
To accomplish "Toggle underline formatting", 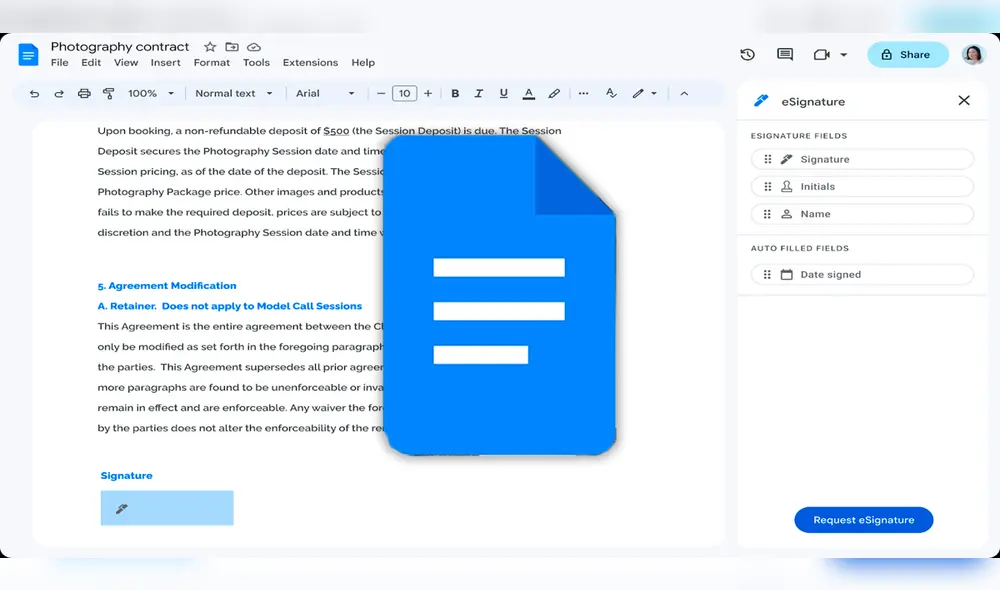I will [501, 93].
